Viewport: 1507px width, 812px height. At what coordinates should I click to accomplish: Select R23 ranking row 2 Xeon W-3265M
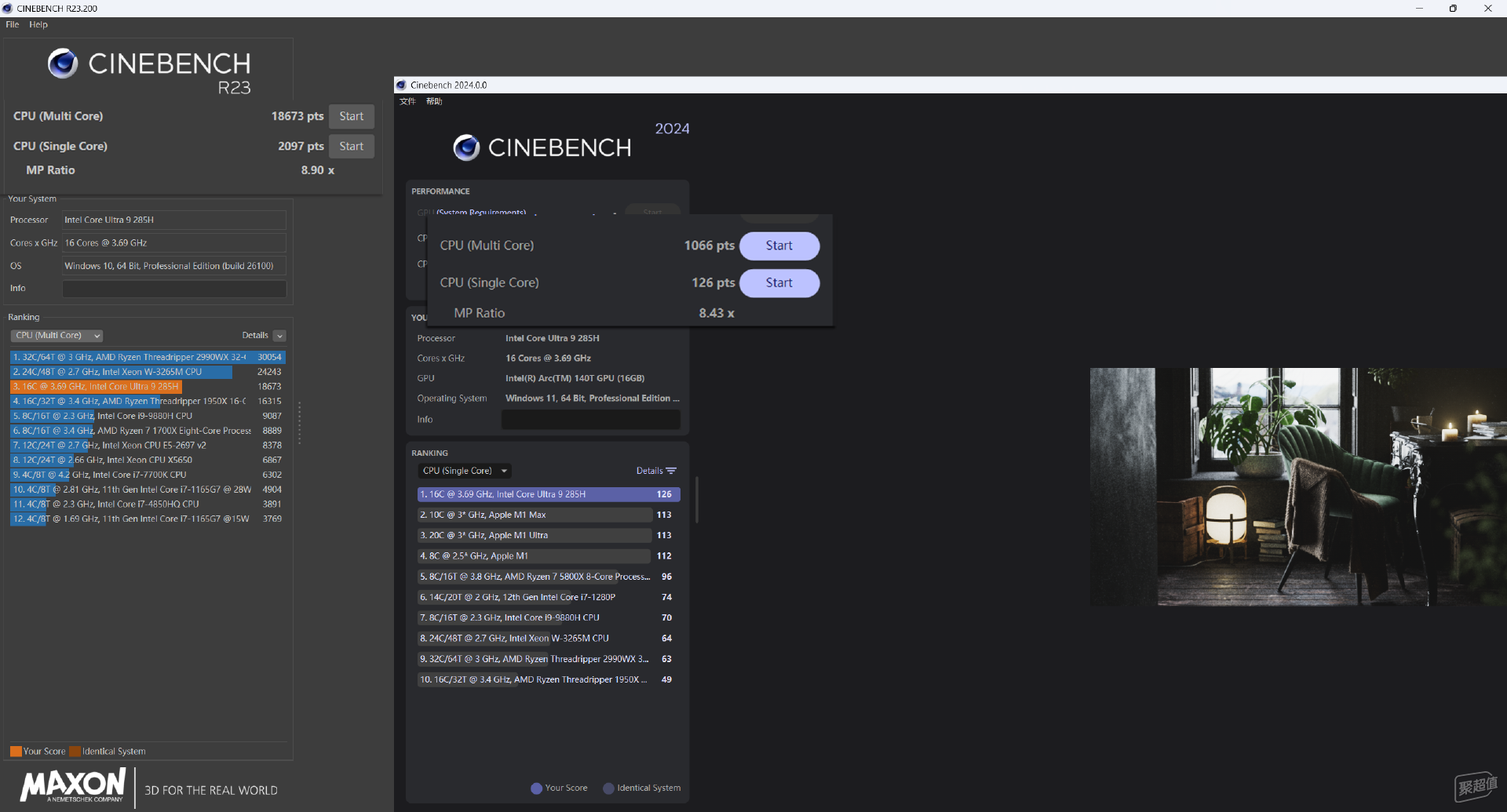pos(148,372)
